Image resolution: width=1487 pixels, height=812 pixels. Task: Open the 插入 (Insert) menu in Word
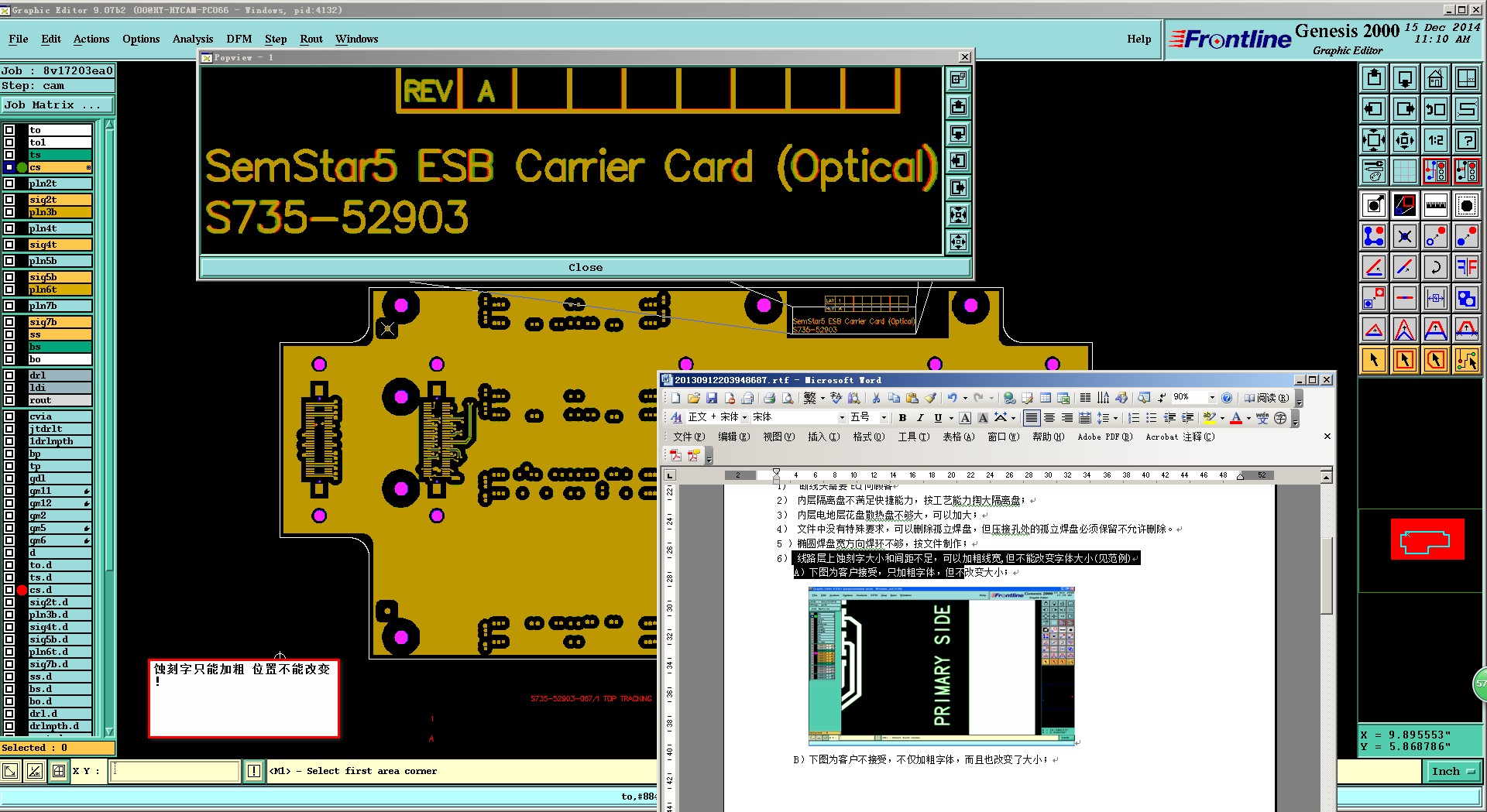coord(823,437)
